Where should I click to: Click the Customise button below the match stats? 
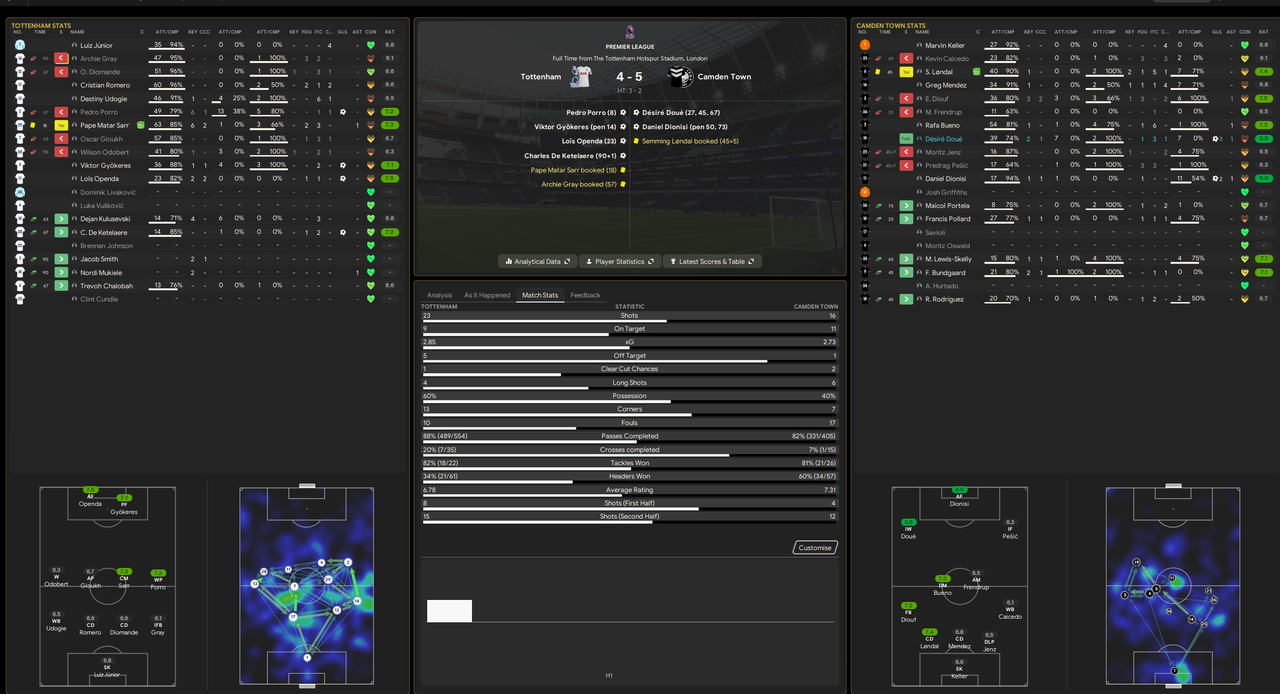coord(814,547)
